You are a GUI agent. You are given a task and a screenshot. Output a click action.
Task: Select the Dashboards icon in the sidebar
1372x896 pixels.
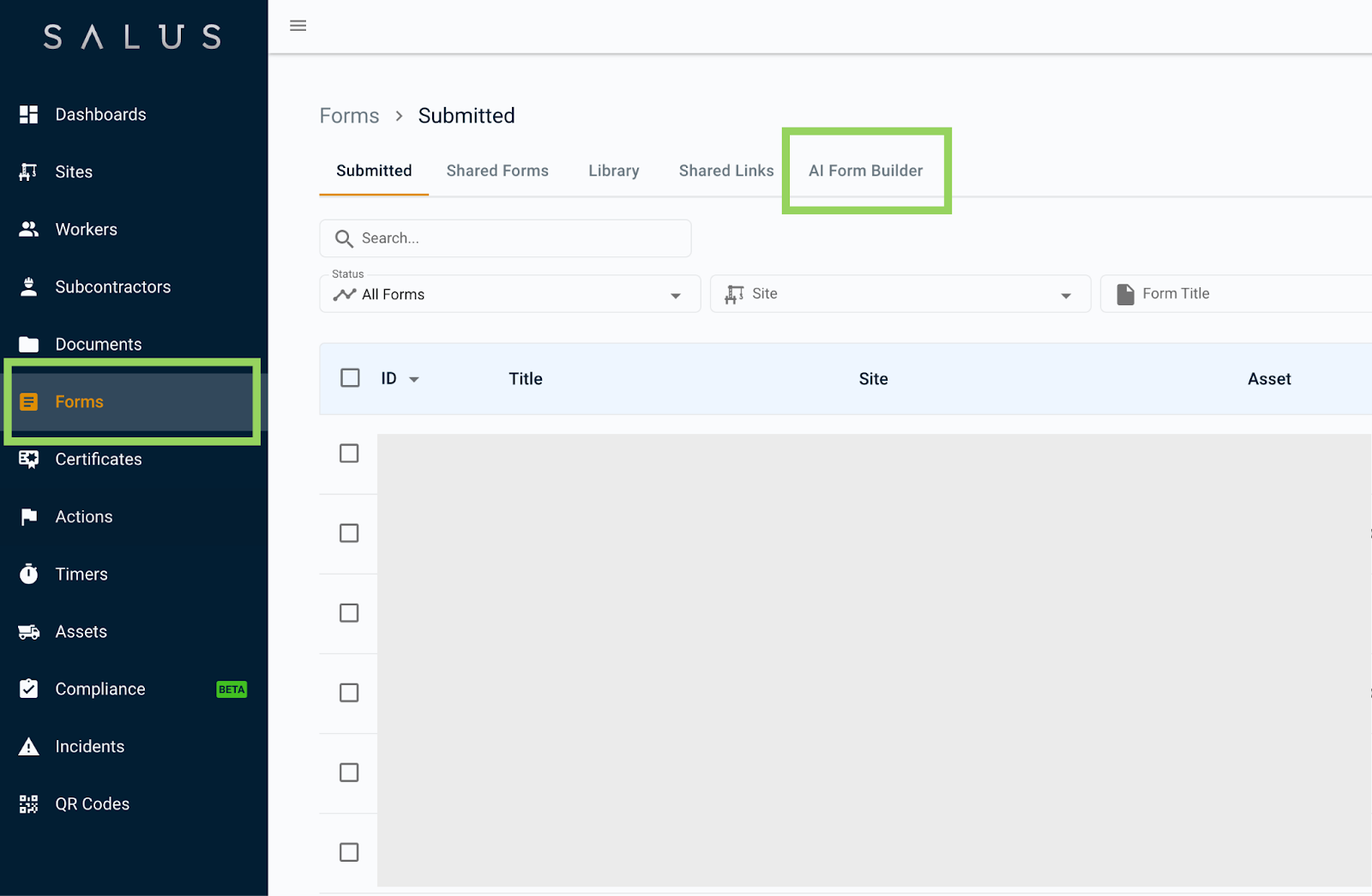click(x=28, y=114)
